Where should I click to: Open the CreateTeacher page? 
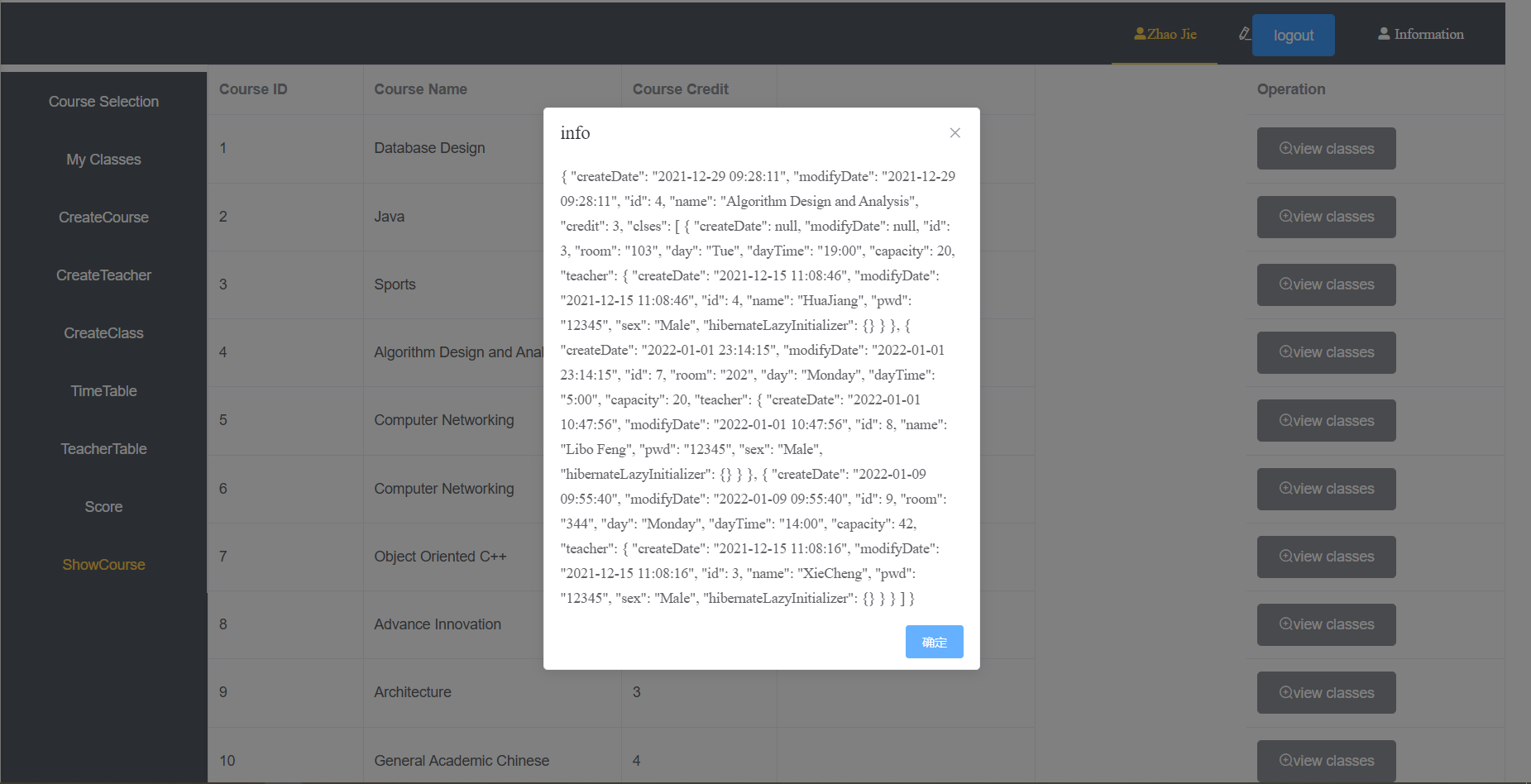[x=103, y=275]
